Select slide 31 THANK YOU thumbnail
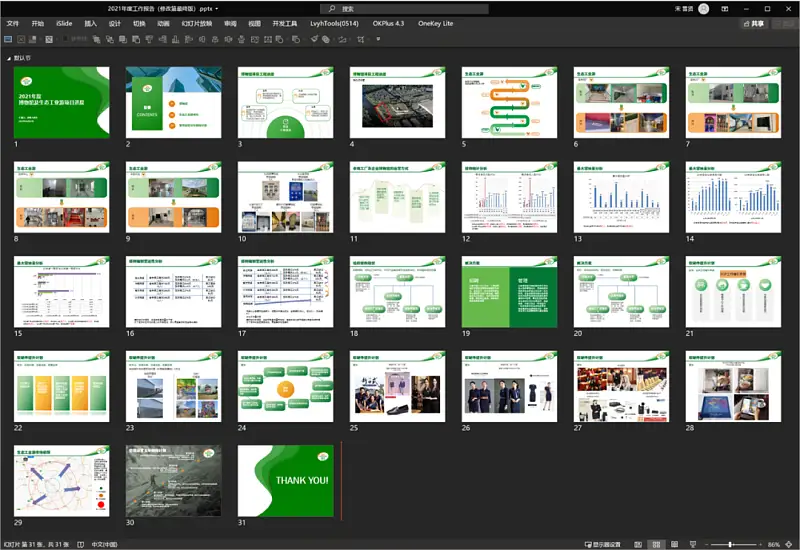Screen dimensions: 800x550 tap(285, 481)
